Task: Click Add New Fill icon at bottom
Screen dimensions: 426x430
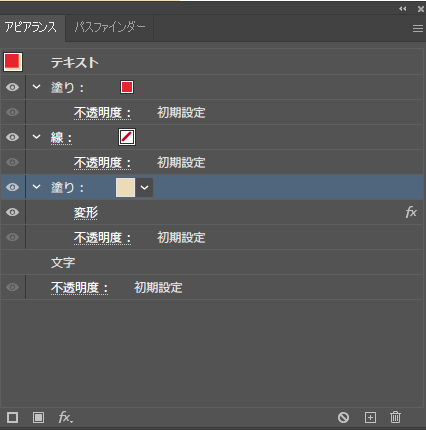Action: click(x=38, y=417)
